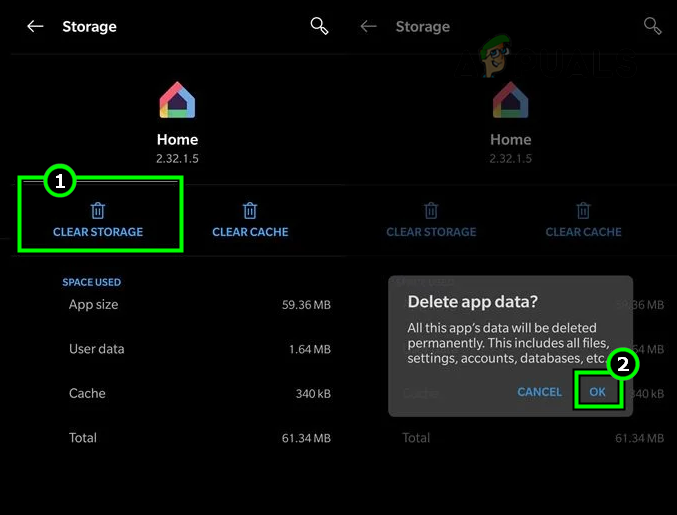Tap CLEAR CACHE label on left screen
This screenshot has width=677, height=515.
[250, 232]
